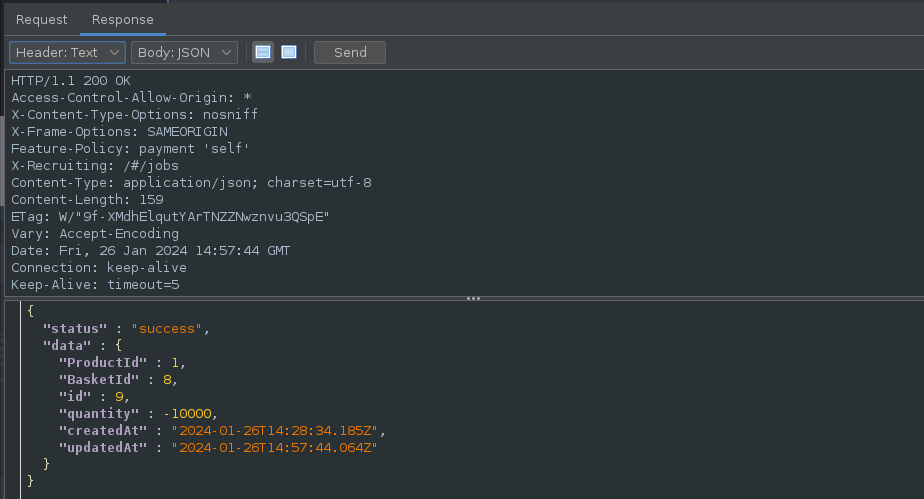This screenshot has width=924, height=499.
Task: Click the Content-Length: 159 line
Action: (x=87, y=200)
